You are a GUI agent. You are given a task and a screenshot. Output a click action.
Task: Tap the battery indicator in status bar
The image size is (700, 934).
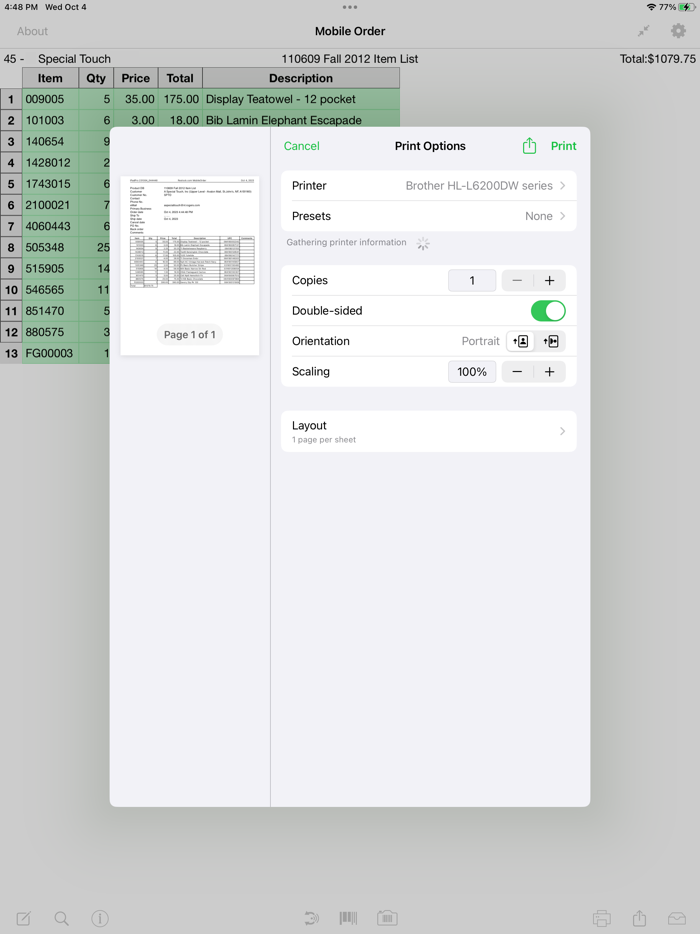click(x=686, y=7)
